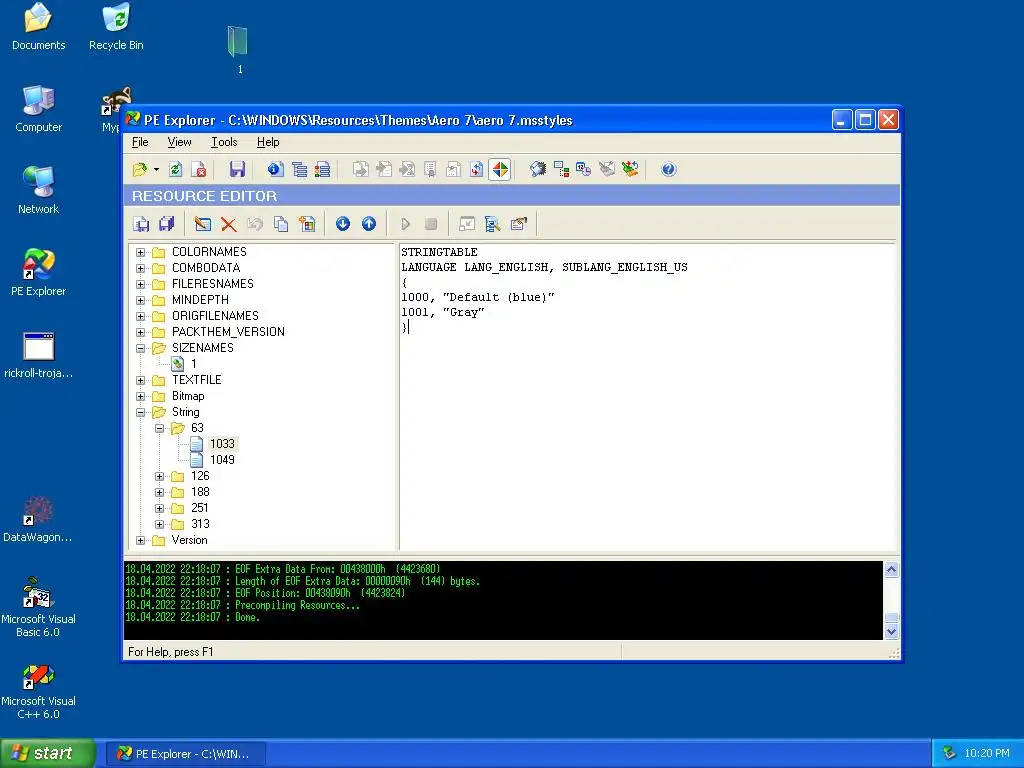The width and height of the screenshot is (1024, 768).
Task: Click the Add New Resource icon
Action: (x=307, y=224)
